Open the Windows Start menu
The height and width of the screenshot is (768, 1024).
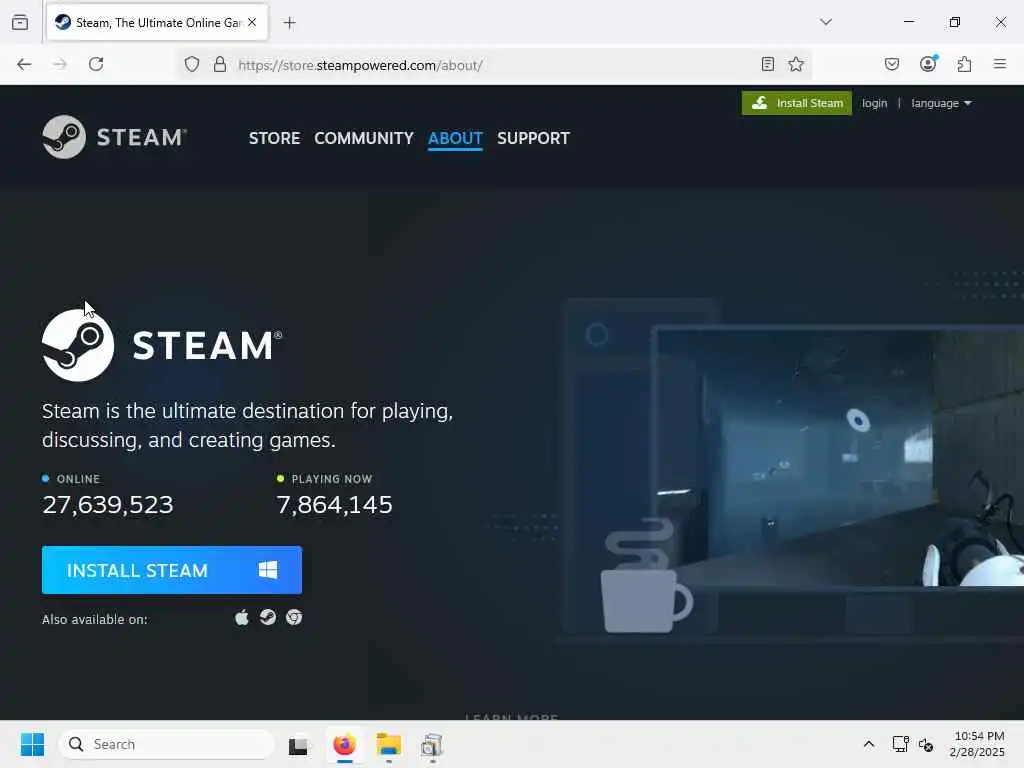pyautogui.click(x=32, y=744)
